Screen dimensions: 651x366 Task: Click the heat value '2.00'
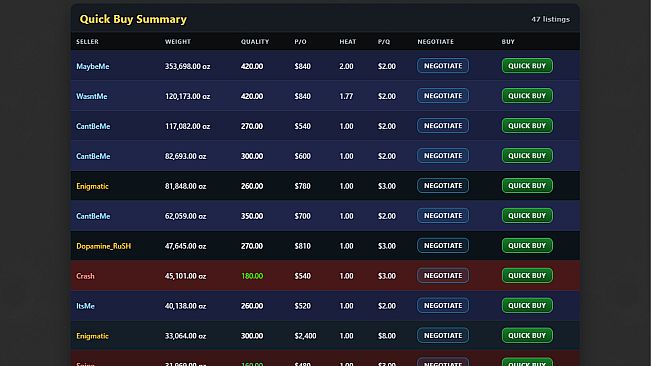point(346,66)
